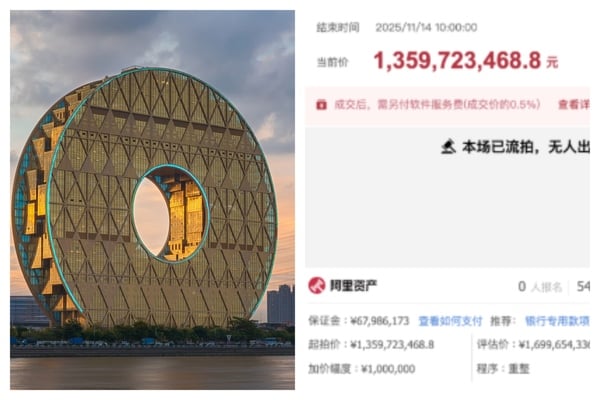Image resolution: width=600 pixels, height=400 pixels.
Task: Open 查看如何支付 link
Action: tap(450, 321)
